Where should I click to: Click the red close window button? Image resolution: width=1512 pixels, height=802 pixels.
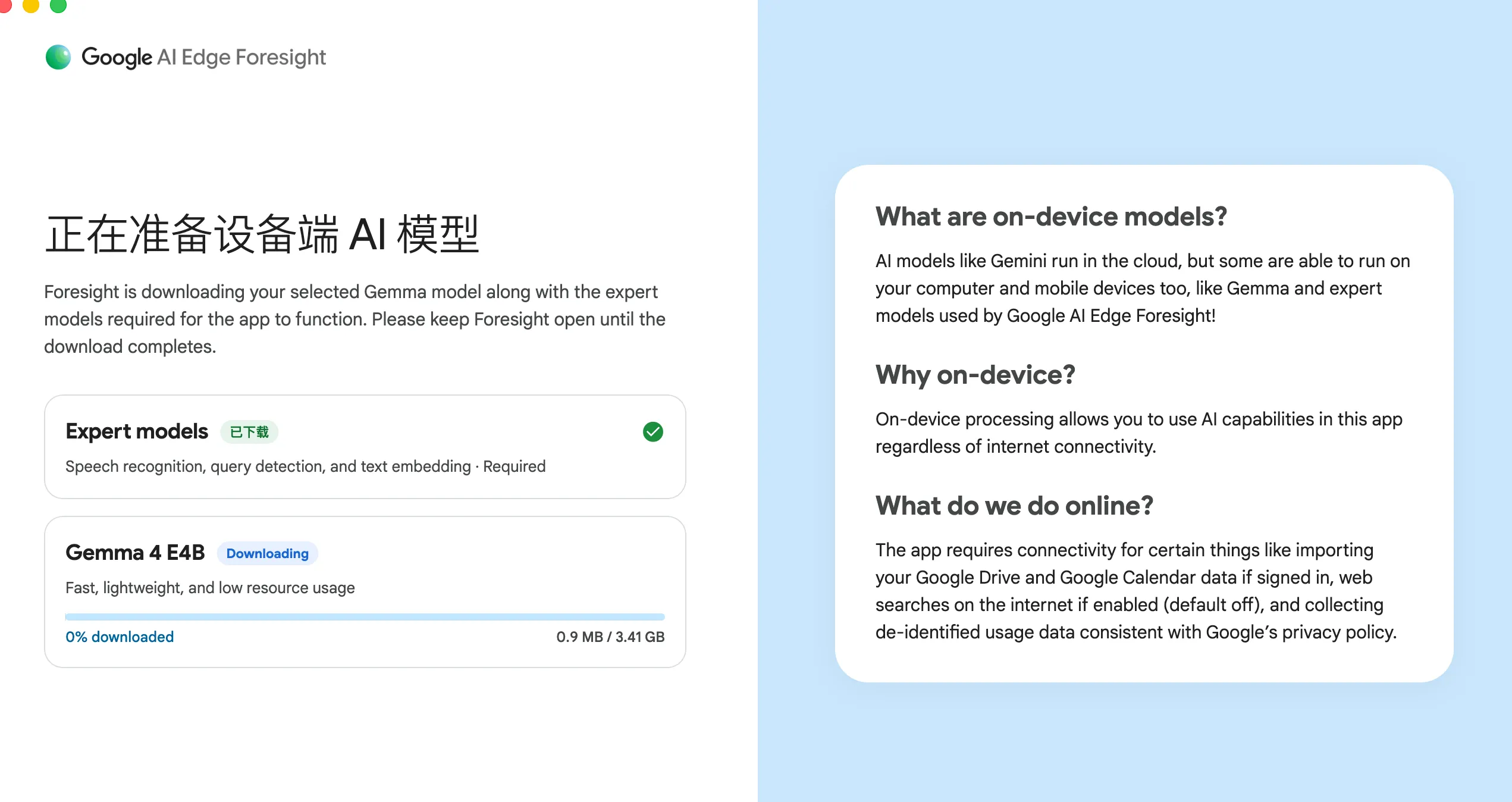click(5, 5)
